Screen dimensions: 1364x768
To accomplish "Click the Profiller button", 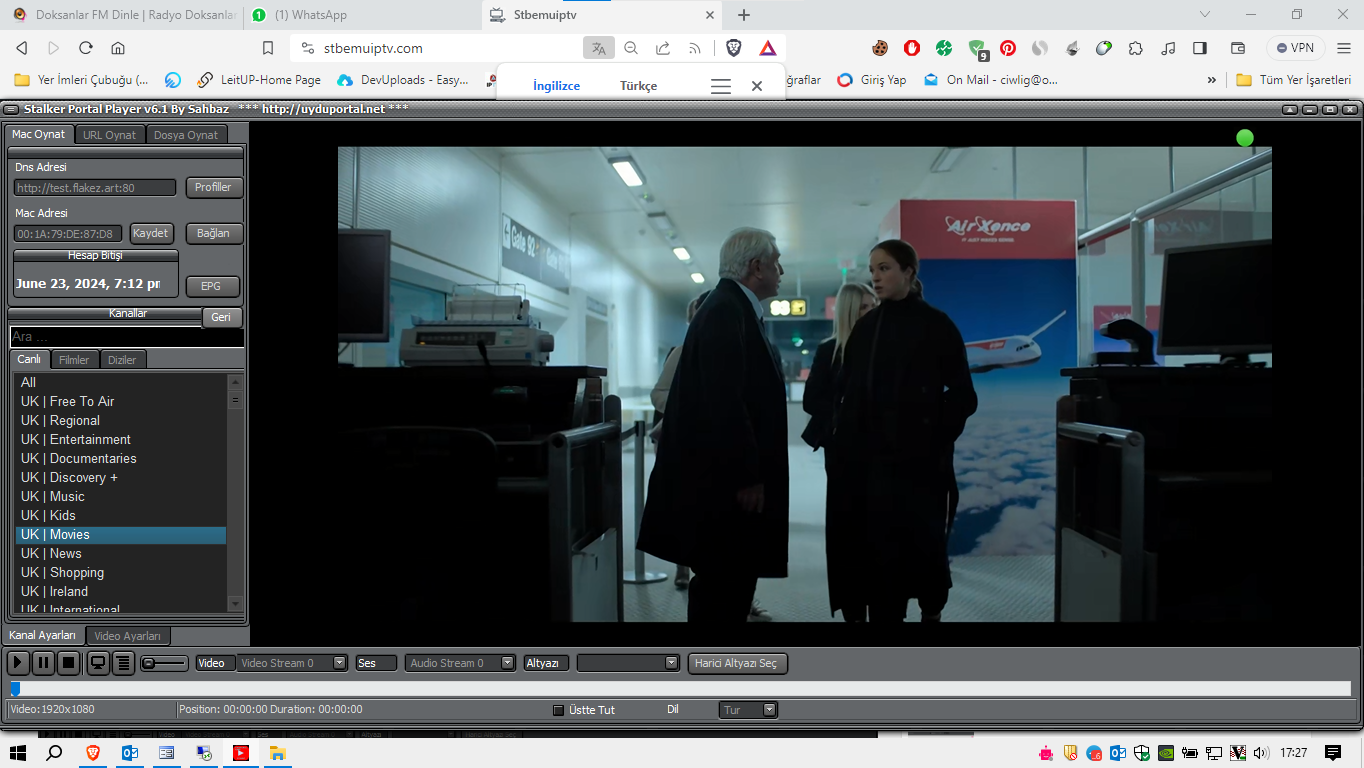I will [213, 187].
